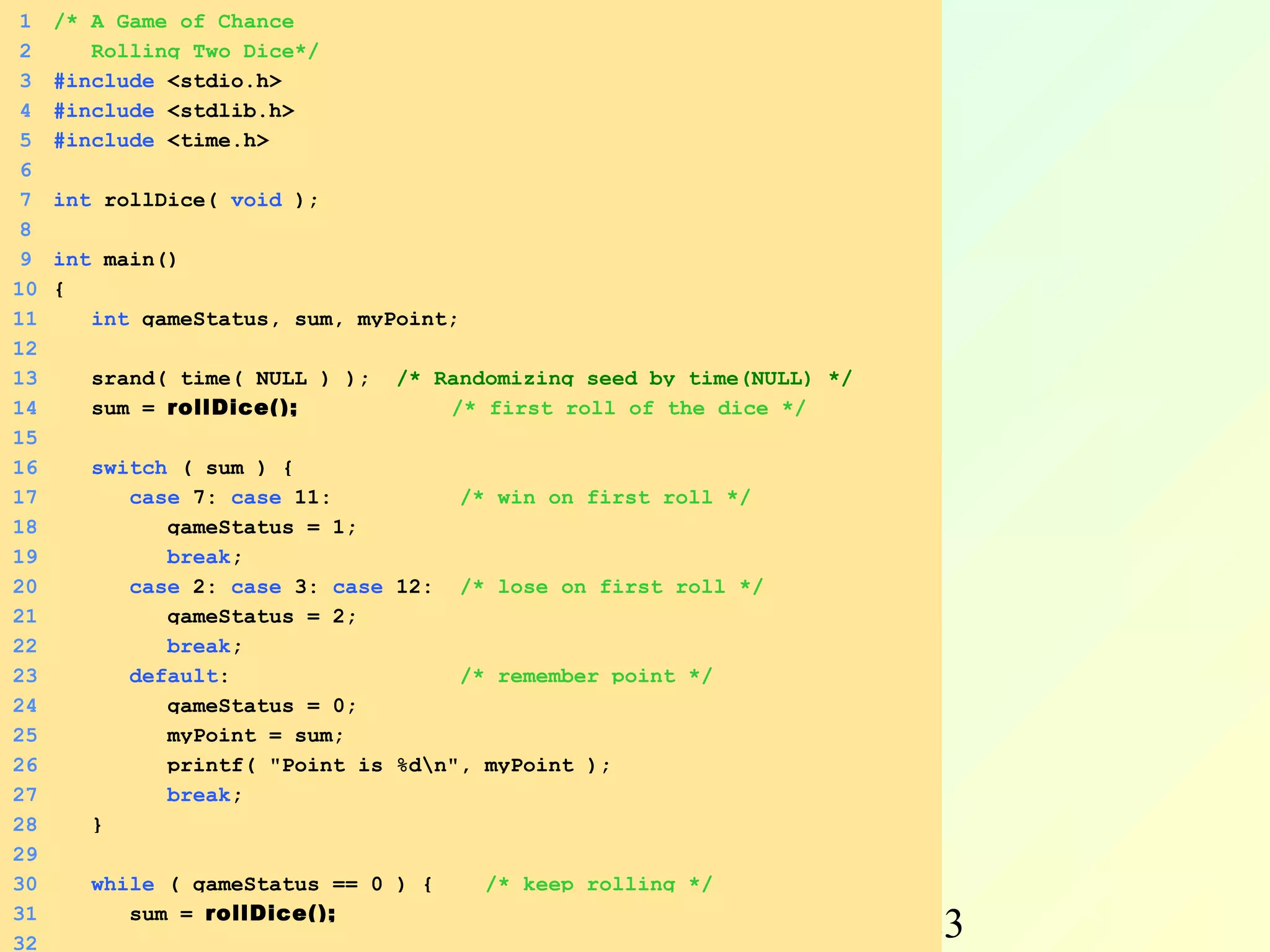Click line number 12

tap(25, 348)
